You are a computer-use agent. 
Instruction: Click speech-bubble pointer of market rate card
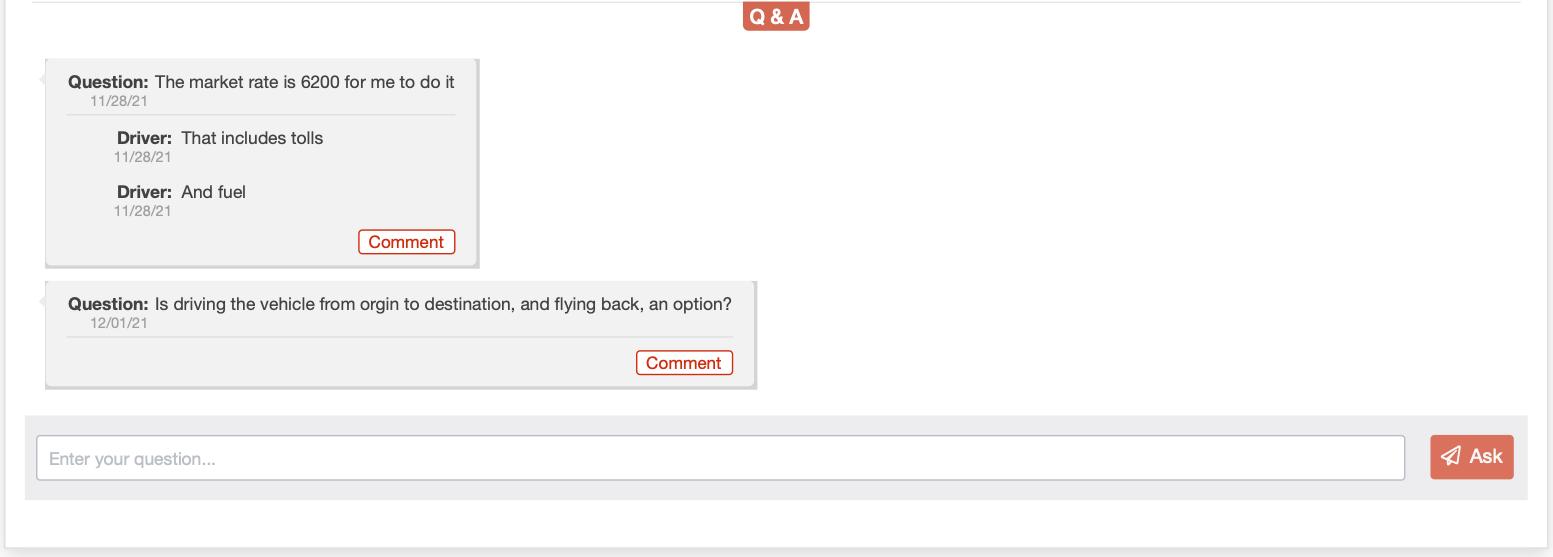(x=42, y=79)
